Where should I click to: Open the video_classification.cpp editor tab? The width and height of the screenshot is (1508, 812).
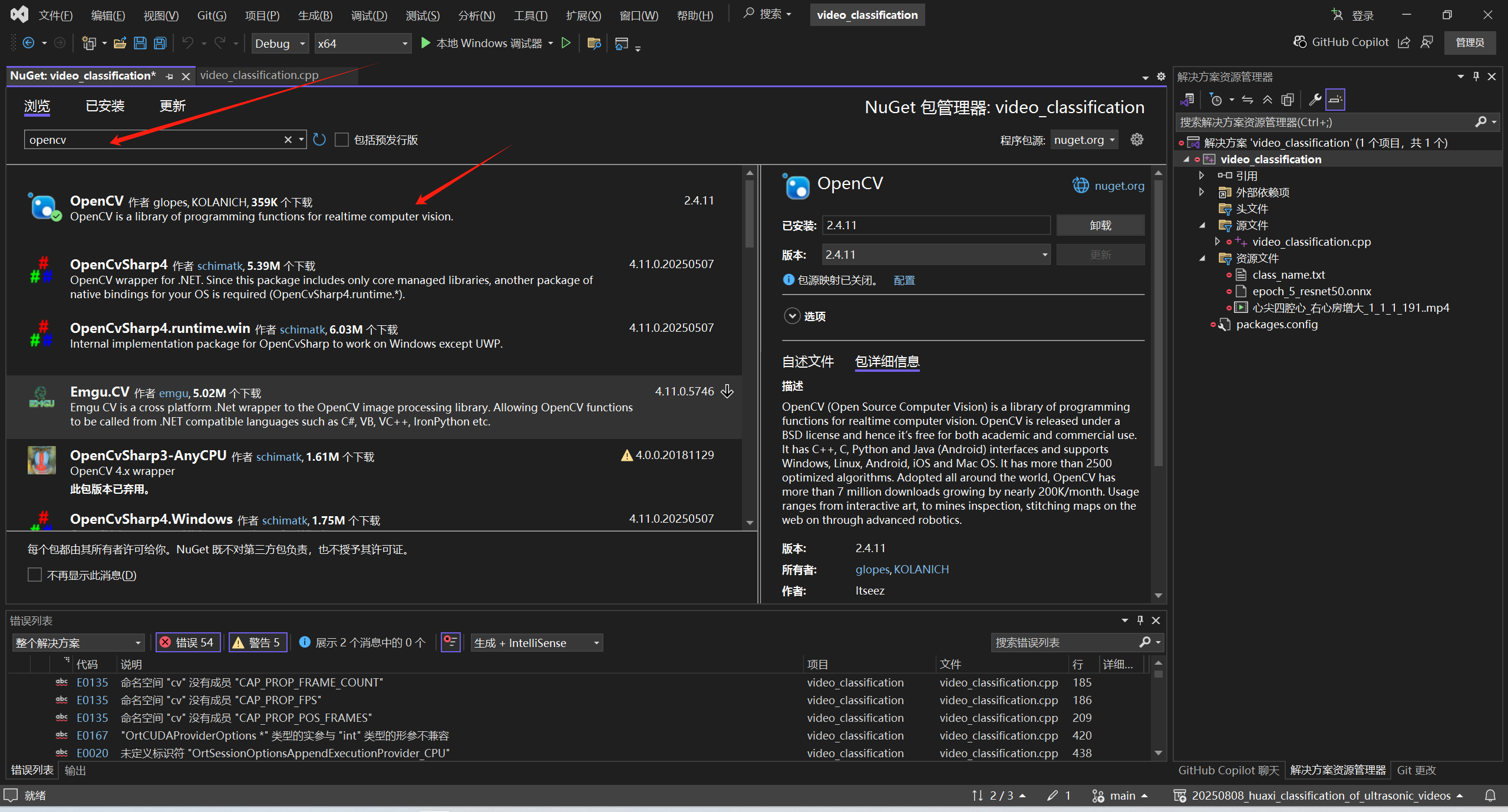[x=259, y=75]
